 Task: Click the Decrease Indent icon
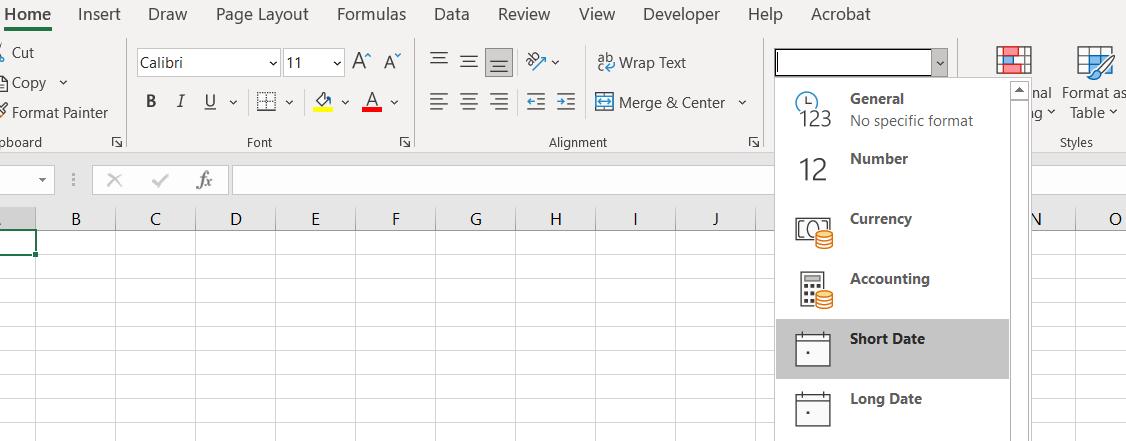coord(536,102)
